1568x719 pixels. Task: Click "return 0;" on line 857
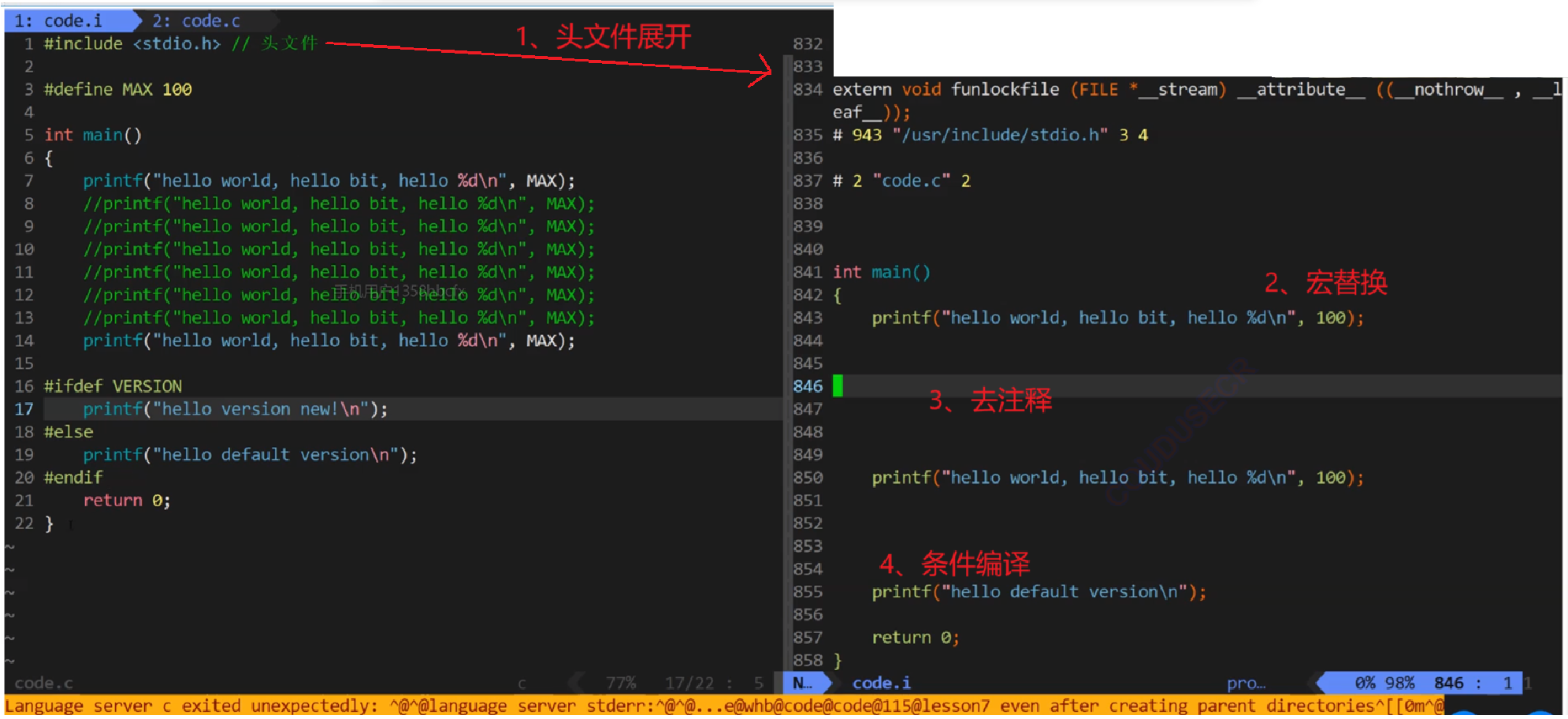pyautogui.click(x=916, y=637)
